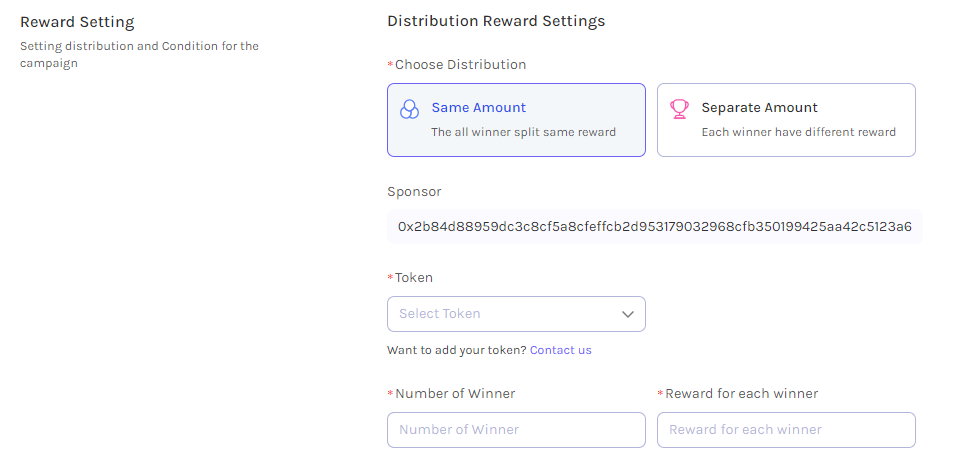Click the overlapping circles Same Amount icon

point(409,109)
